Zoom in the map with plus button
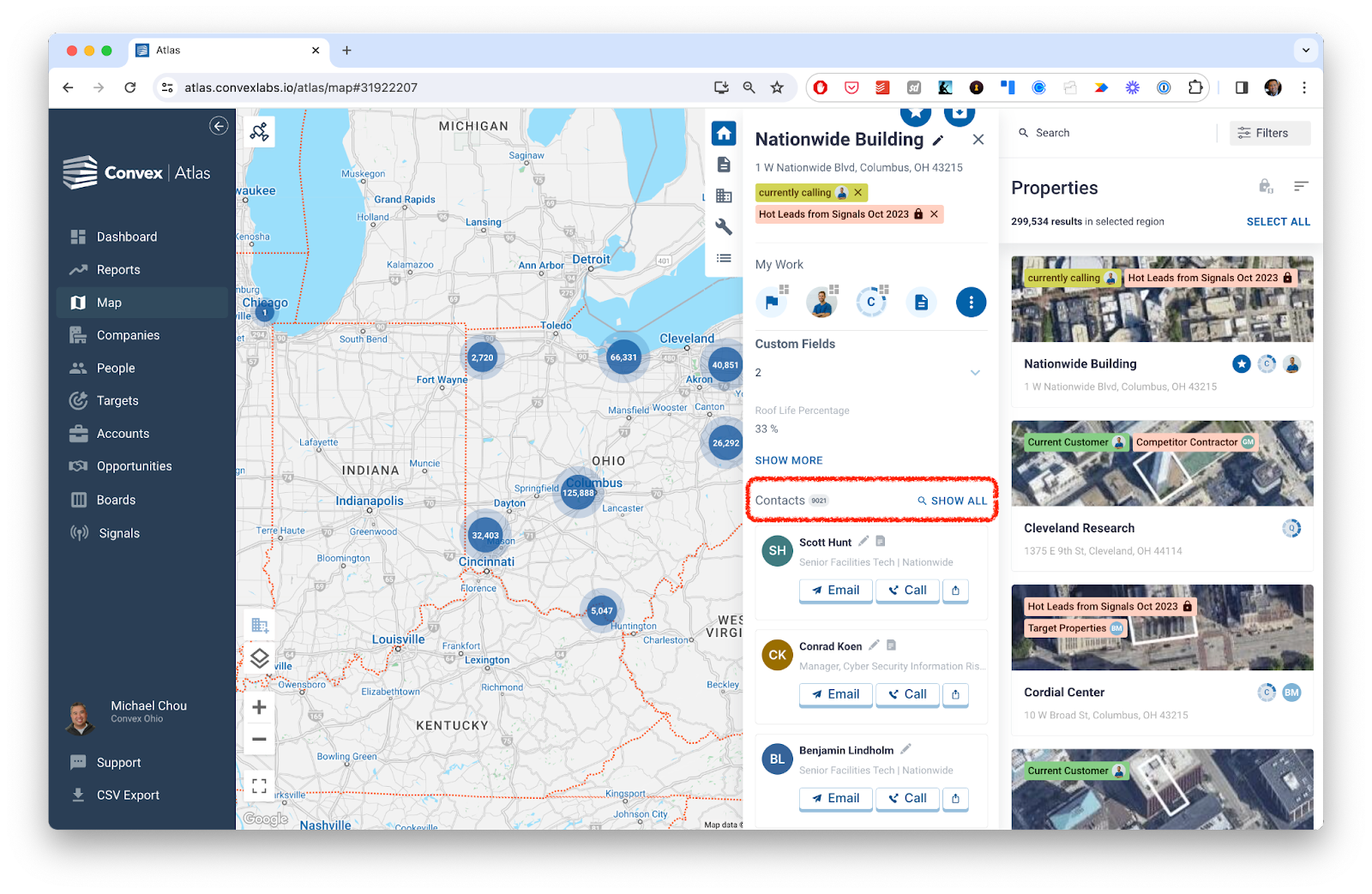 260,707
